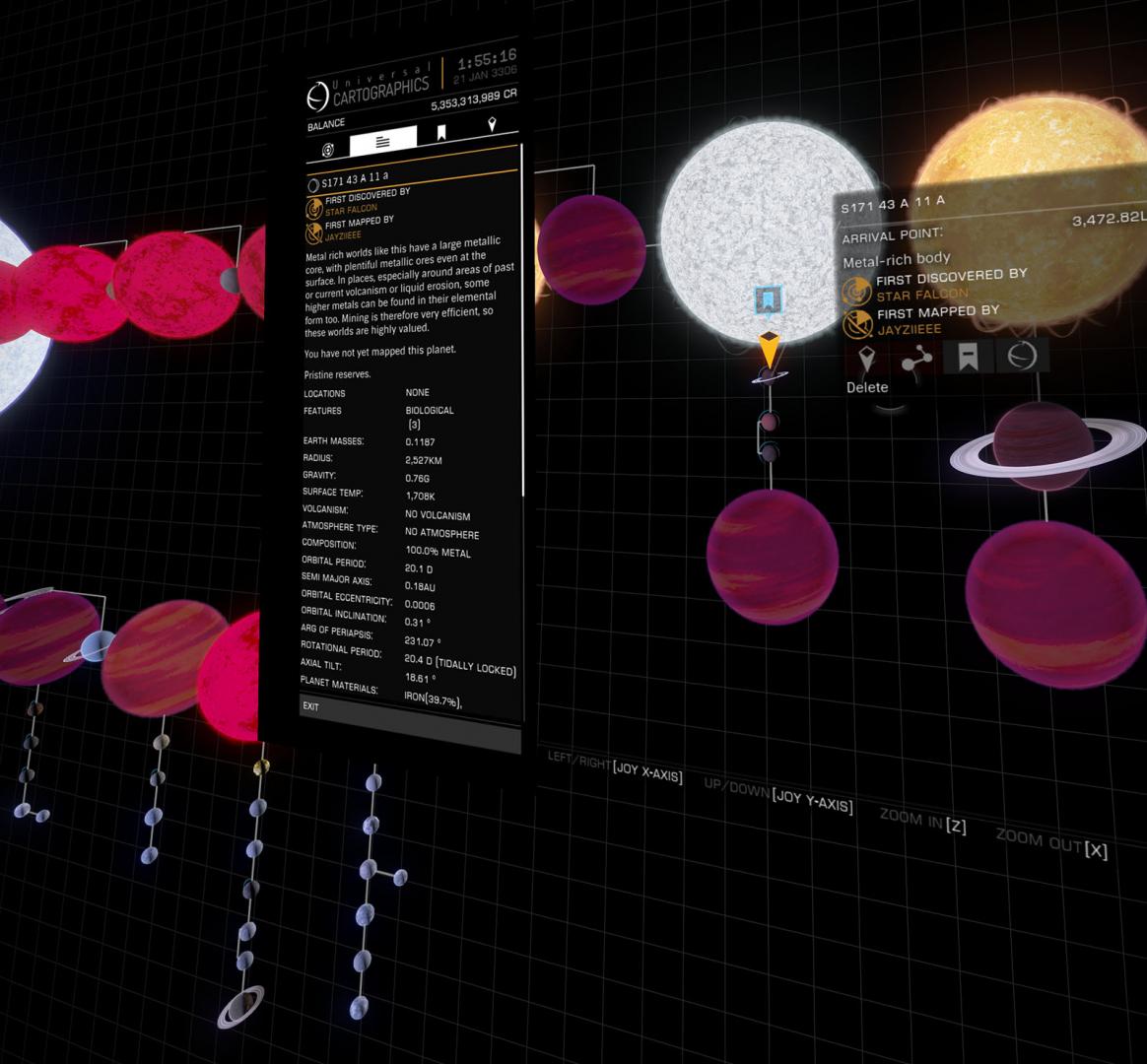Click the Pristine reserves text
1147x1064 pixels.
click(337, 374)
